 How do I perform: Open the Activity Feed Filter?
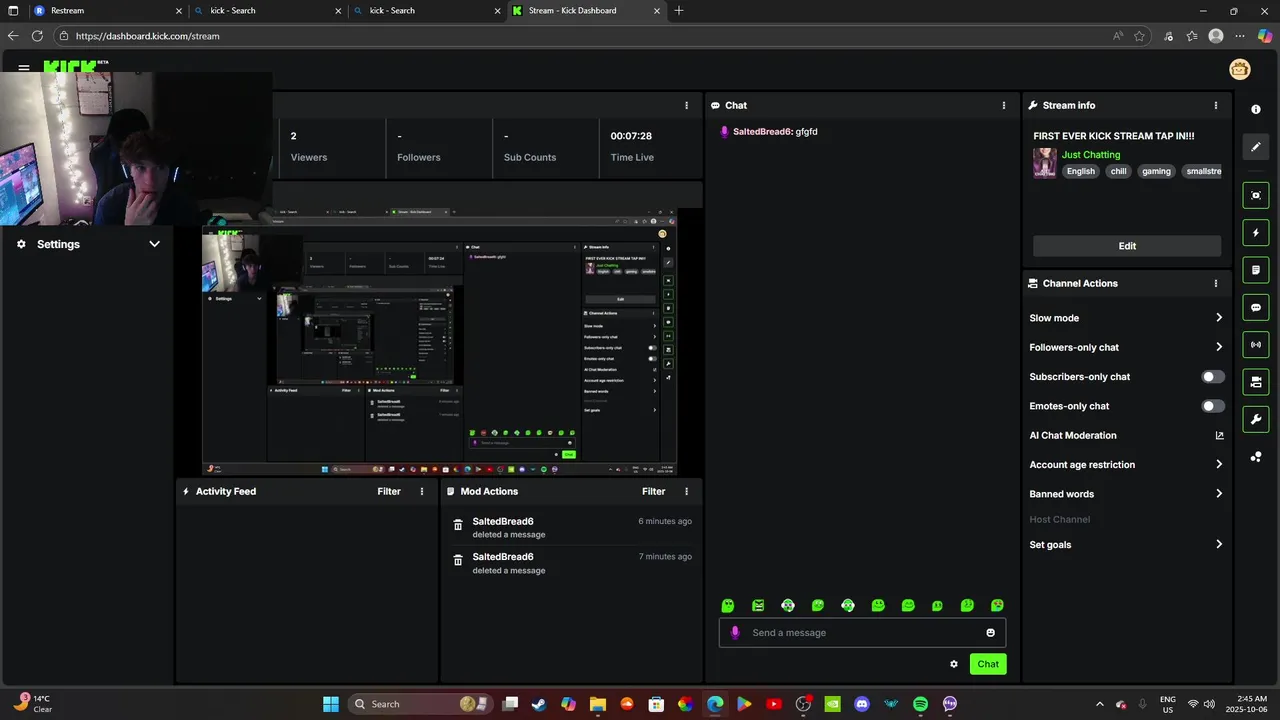tap(389, 491)
